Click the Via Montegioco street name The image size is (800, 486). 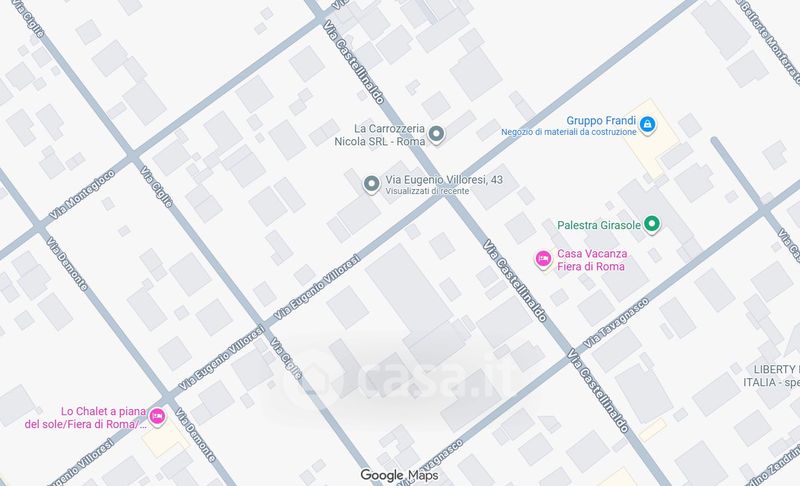(82, 195)
